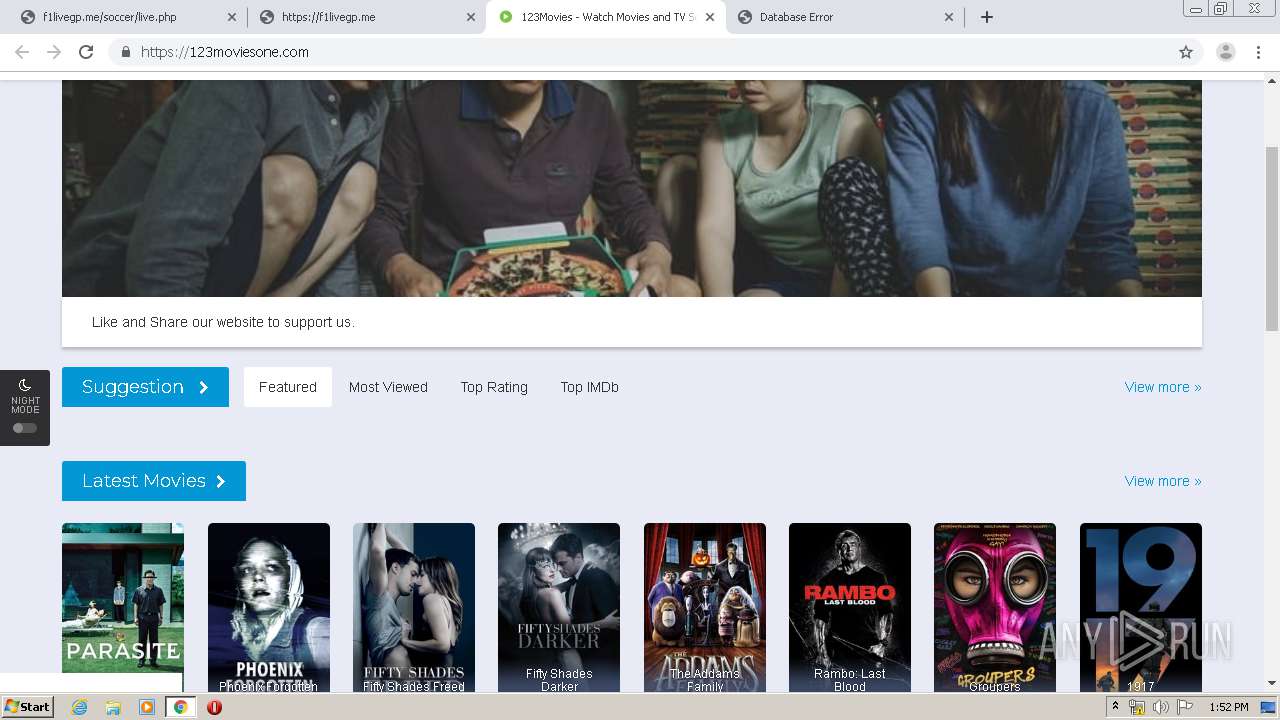Screen dimensions: 1280x720
Task: Open the Phoenix Forgotten movie poster
Action: (x=269, y=607)
